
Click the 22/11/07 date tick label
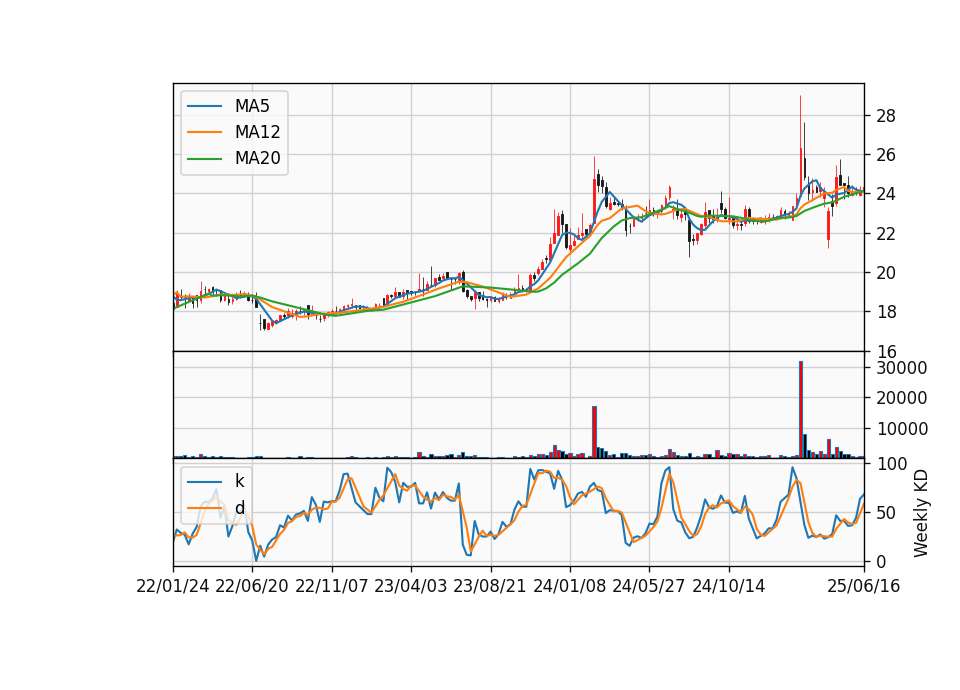[332, 587]
